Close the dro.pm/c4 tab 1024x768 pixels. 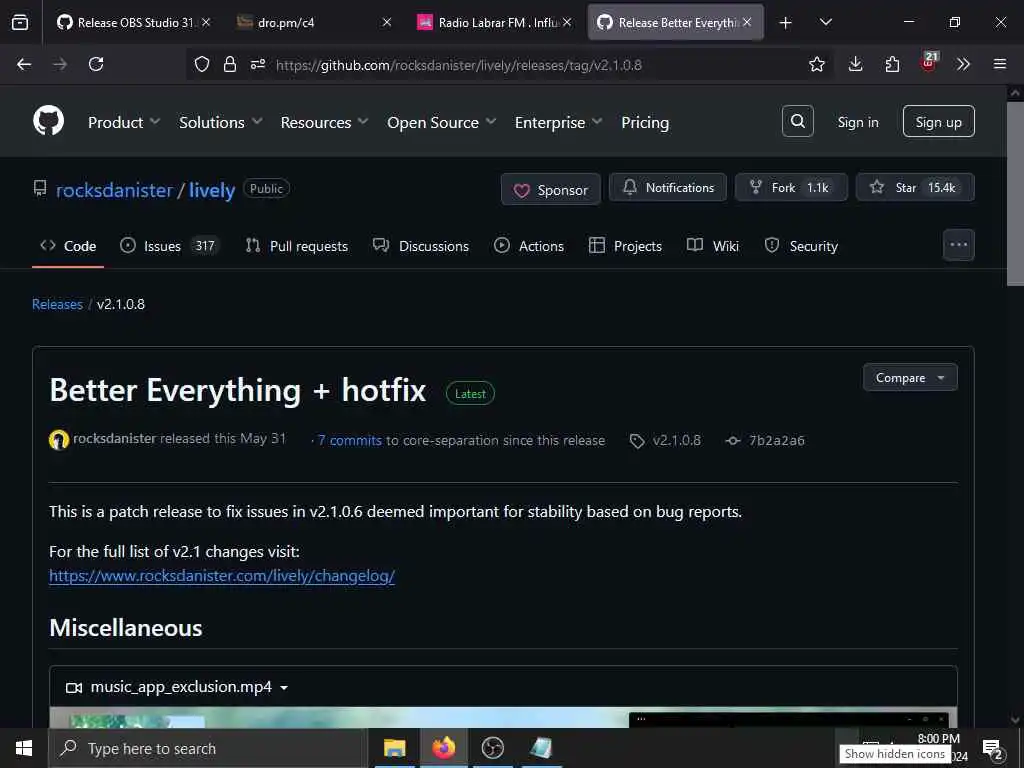(387, 22)
